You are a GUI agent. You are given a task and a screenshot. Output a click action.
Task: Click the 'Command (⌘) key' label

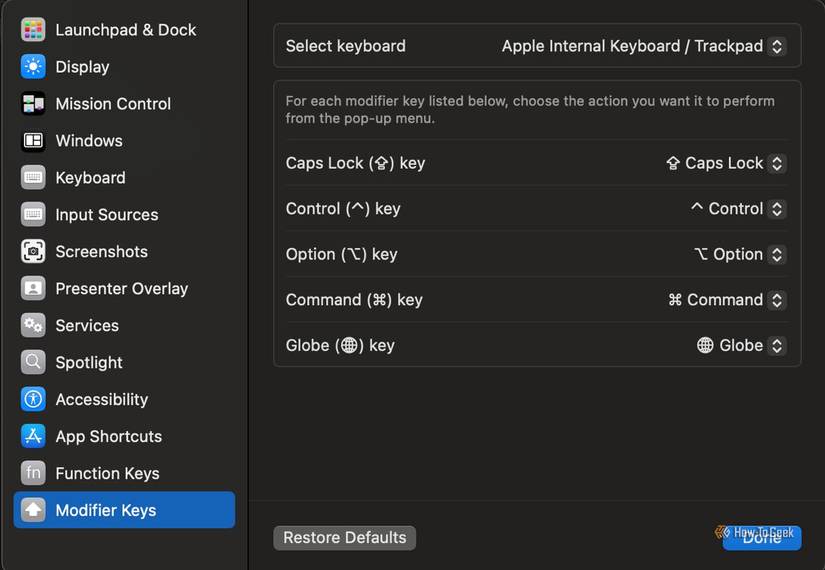(x=354, y=300)
